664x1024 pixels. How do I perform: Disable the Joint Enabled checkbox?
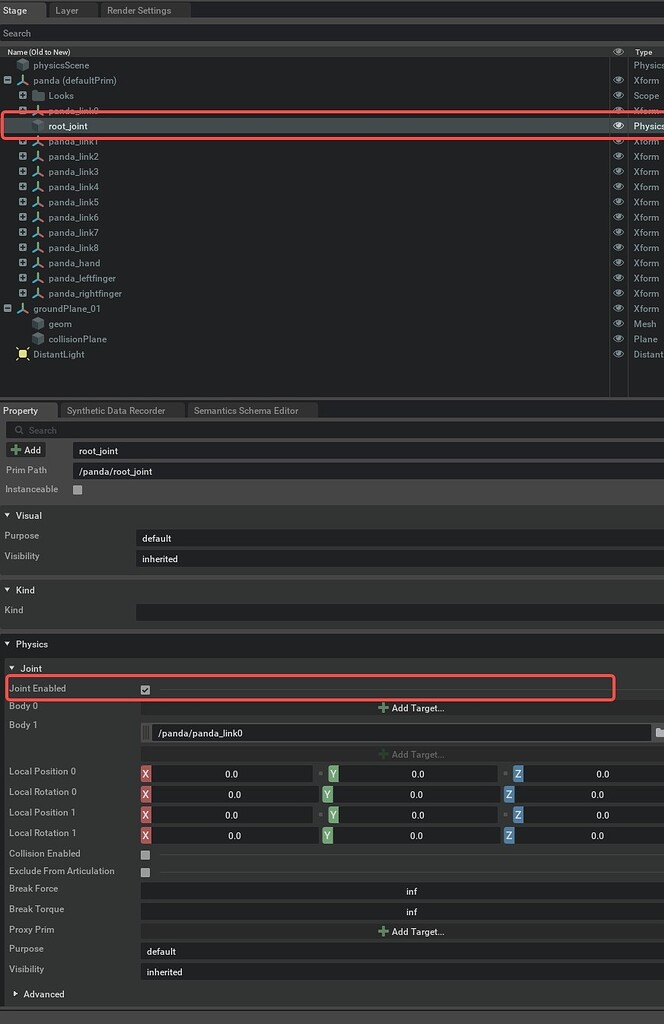click(x=145, y=689)
